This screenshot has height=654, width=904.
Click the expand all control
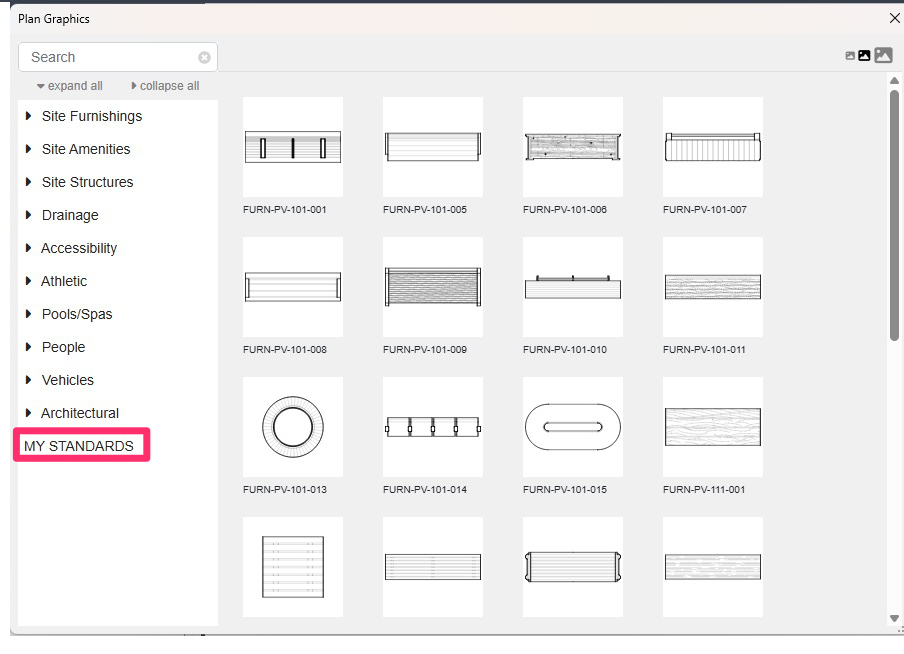(68, 85)
